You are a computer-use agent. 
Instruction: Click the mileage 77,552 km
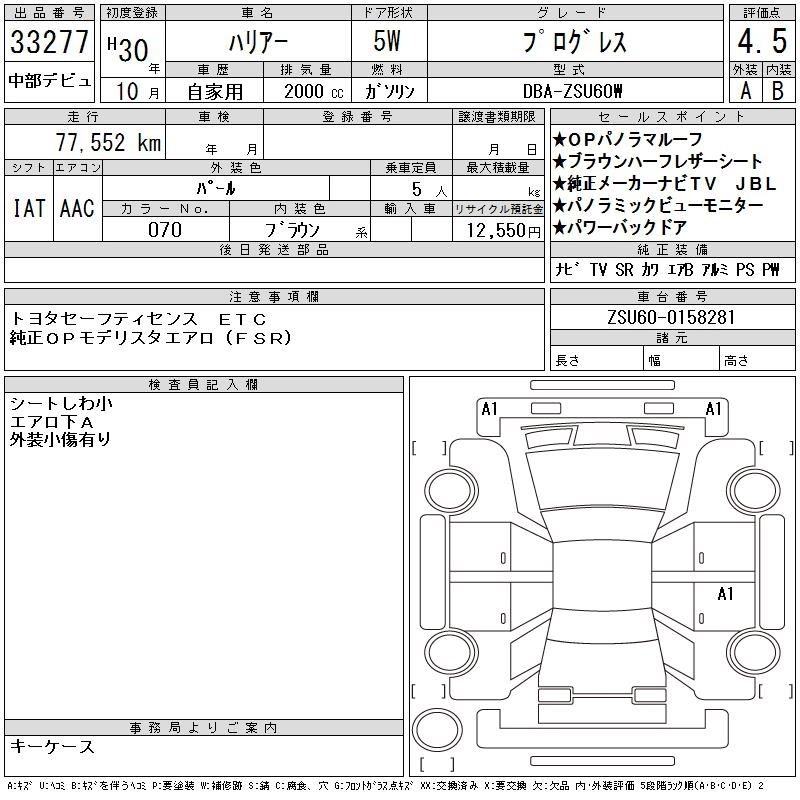coord(108,142)
